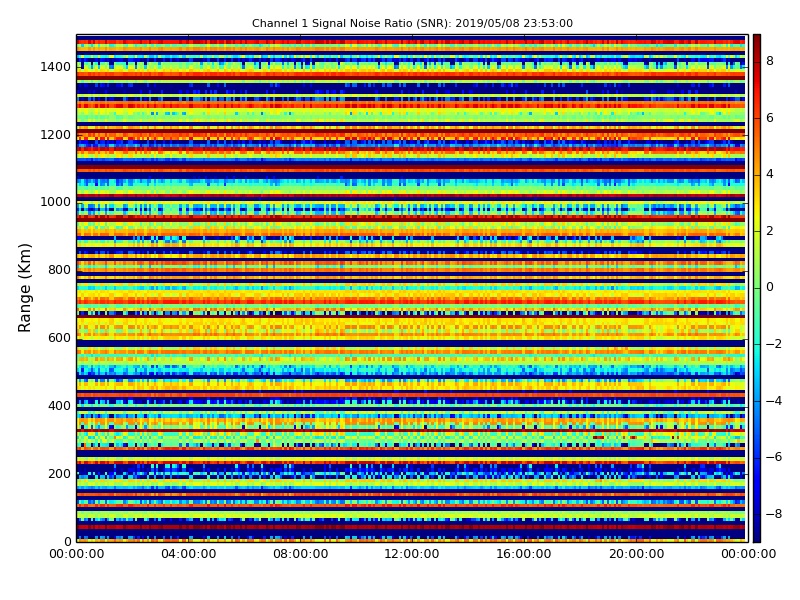800x600 pixels.
Task: Click the colorbar tick label 2
Action: click(x=770, y=231)
